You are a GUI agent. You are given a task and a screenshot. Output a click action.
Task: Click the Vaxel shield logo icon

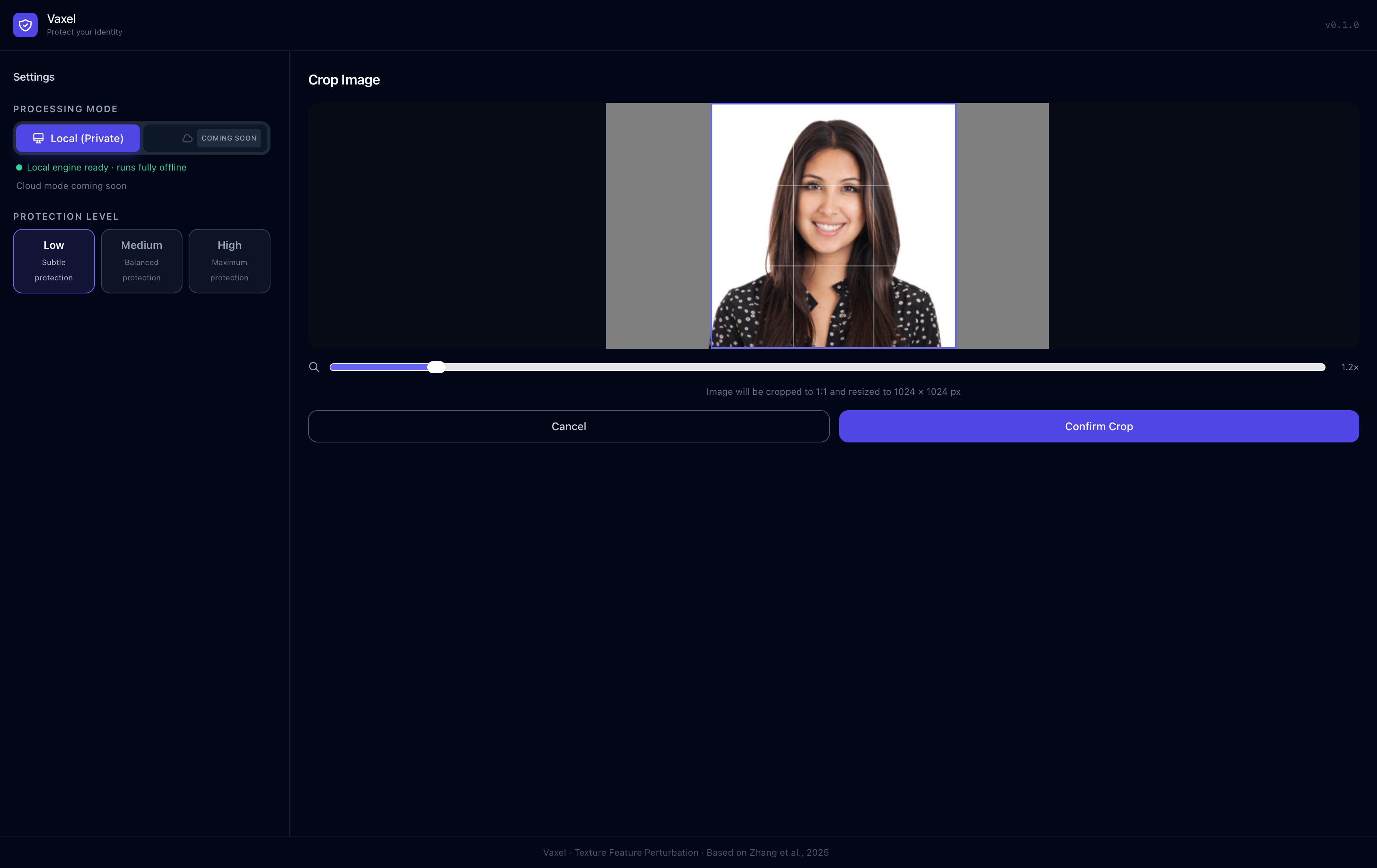coord(25,25)
